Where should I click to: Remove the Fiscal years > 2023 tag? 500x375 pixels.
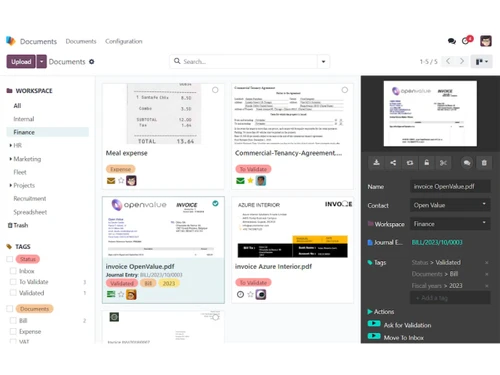[487, 286]
